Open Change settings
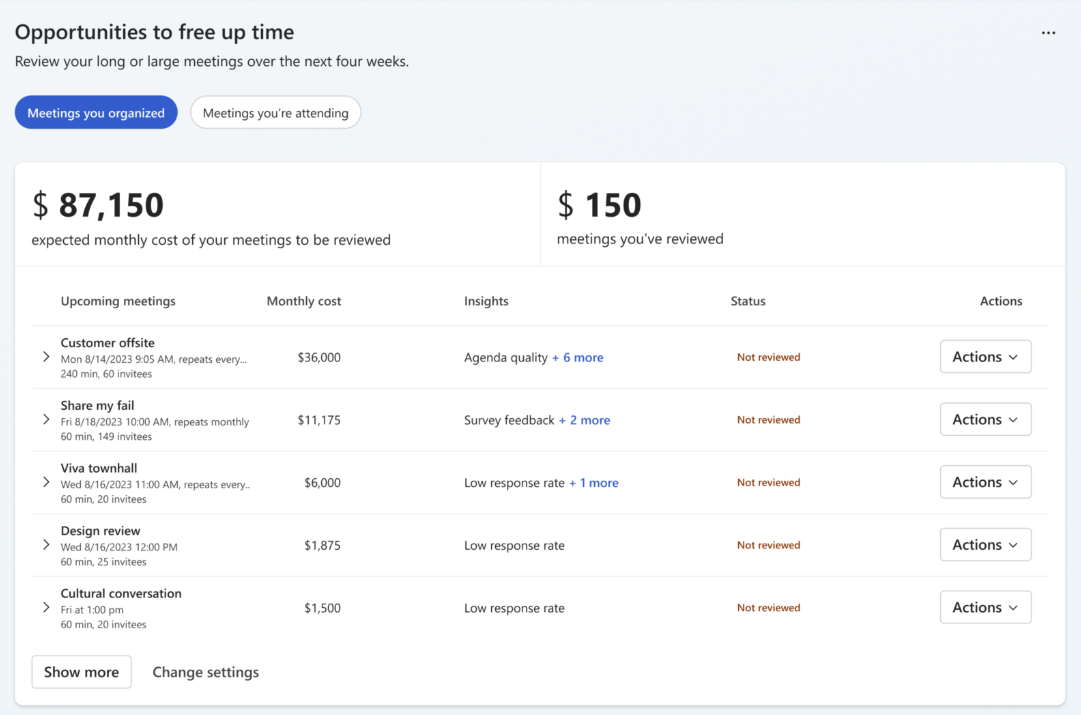This screenshot has height=715, width=1081. [205, 672]
